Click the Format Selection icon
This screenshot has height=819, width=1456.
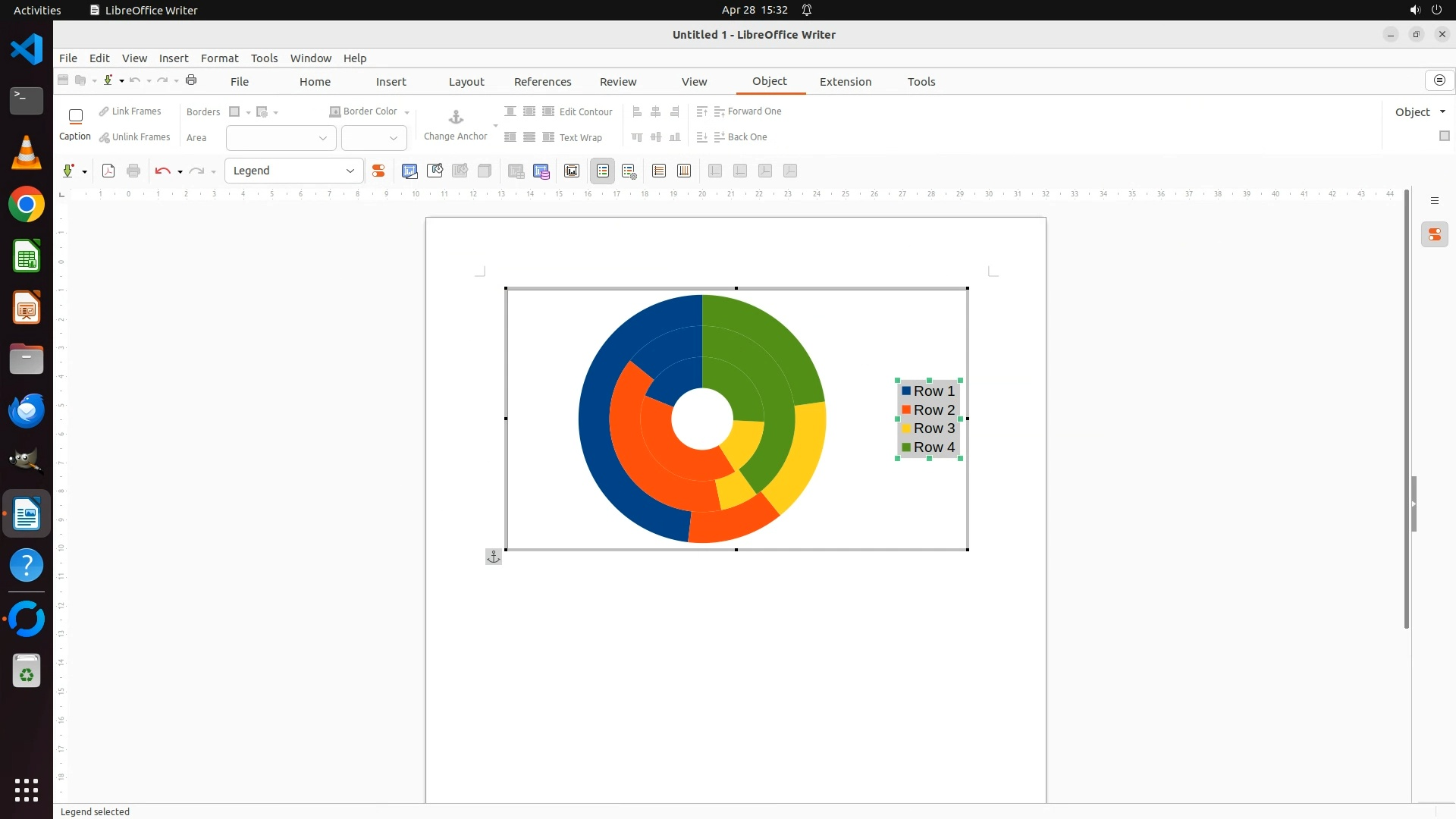(378, 171)
